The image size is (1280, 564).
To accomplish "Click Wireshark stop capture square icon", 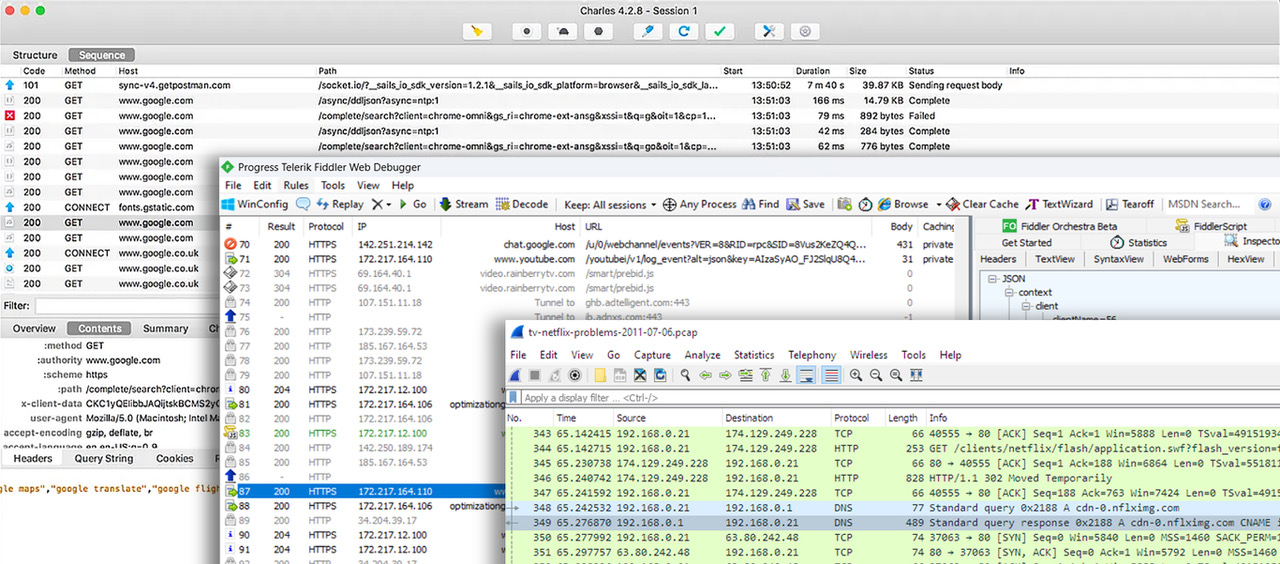I will (535, 375).
